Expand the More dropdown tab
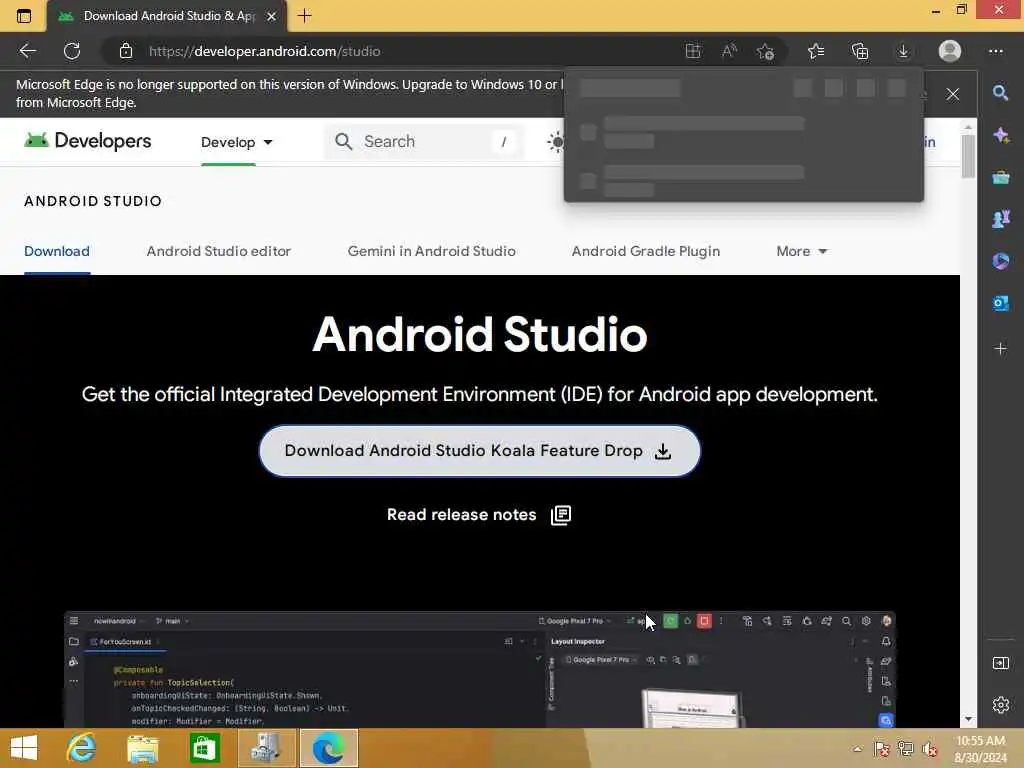The width and height of the screenshot is (1024, 768). pyautogui.click(x=801, y=251)
